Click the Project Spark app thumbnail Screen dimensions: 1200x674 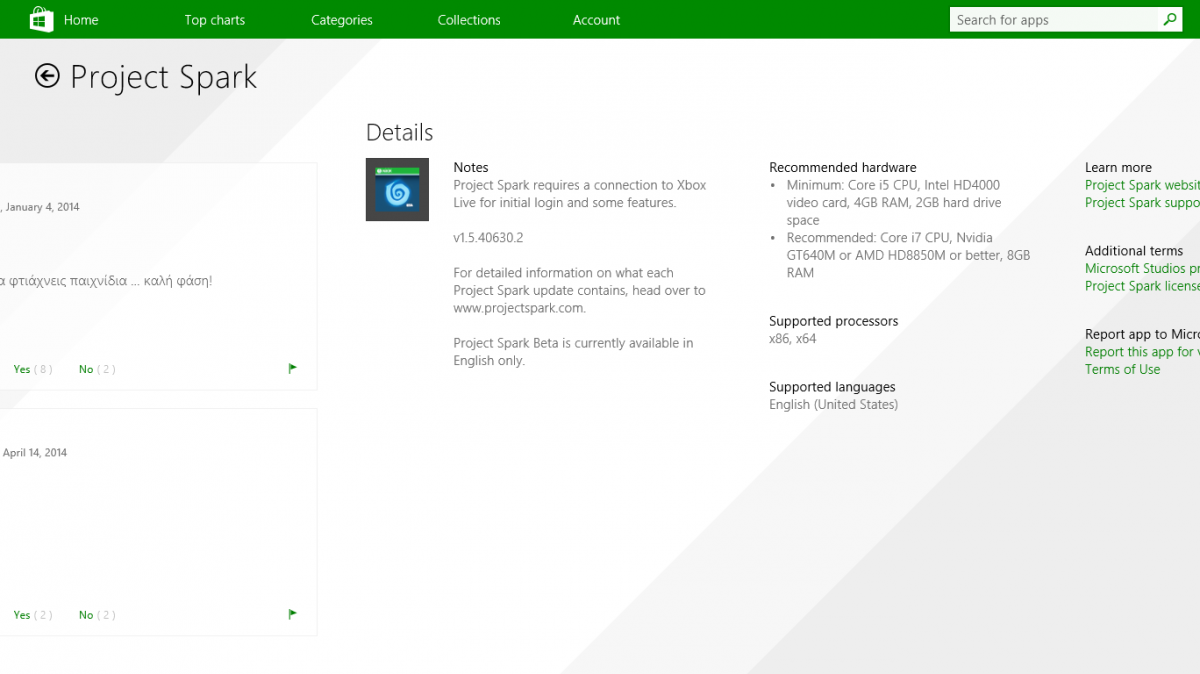(x=397, y=189)
